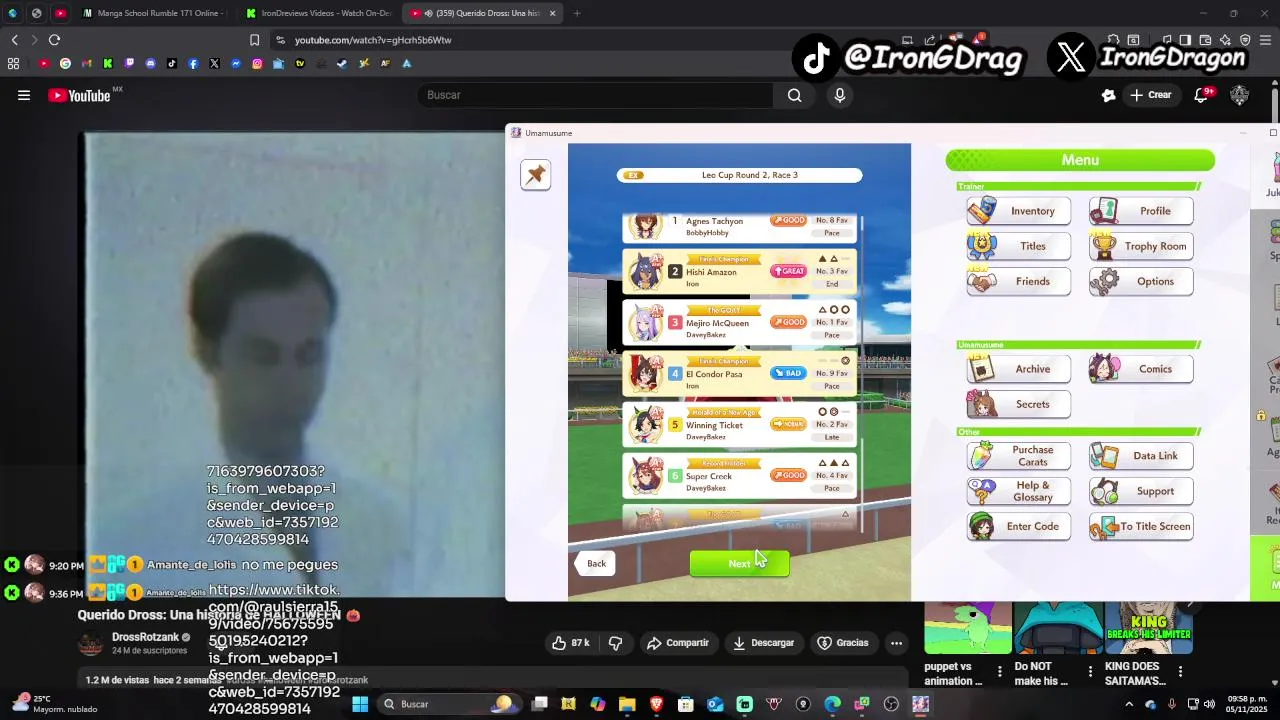Screen dimensions: 1280x720
Task: Open the Profile button in Menu
Action: tap(1141, 211)
